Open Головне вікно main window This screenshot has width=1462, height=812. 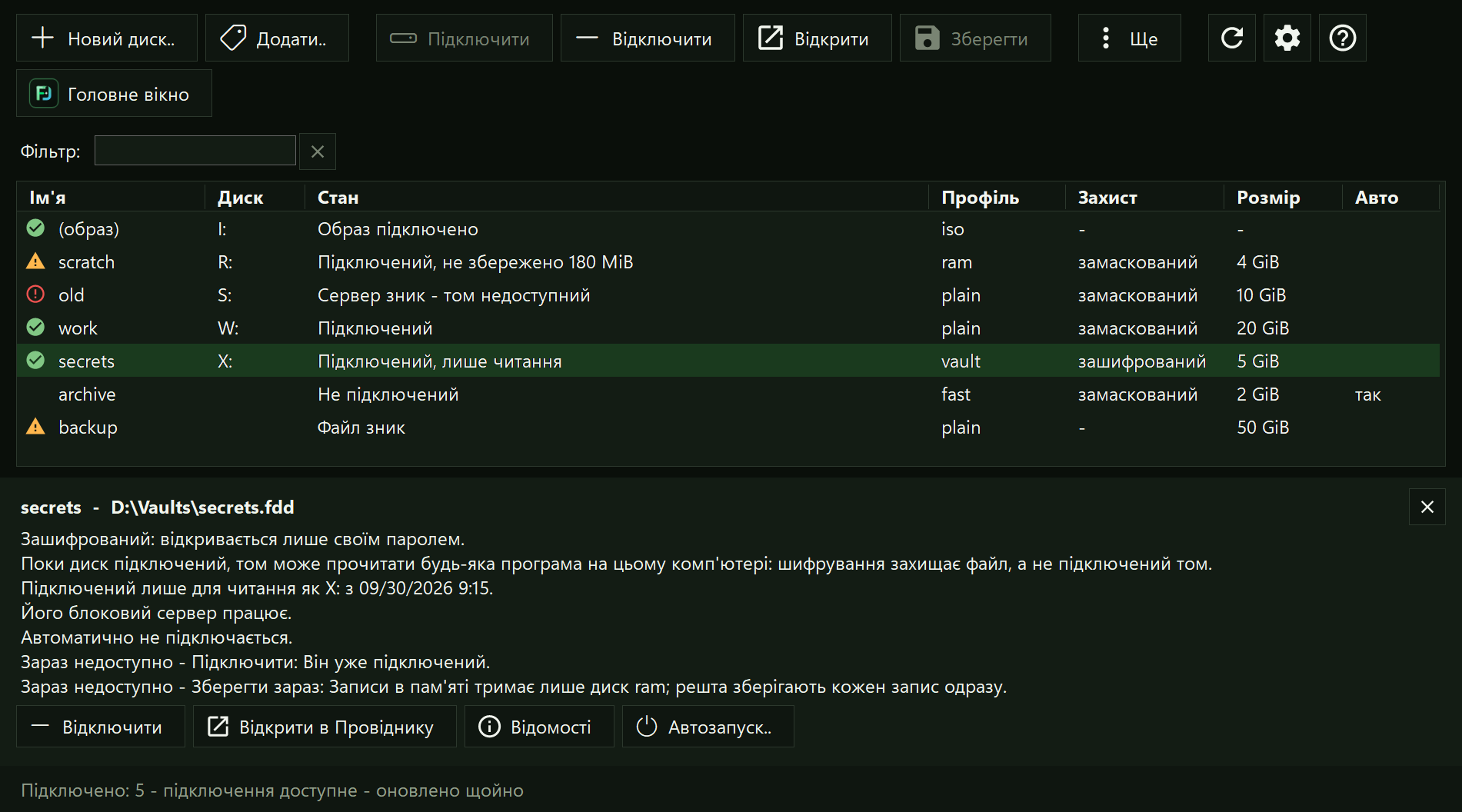tap(114, 94)
